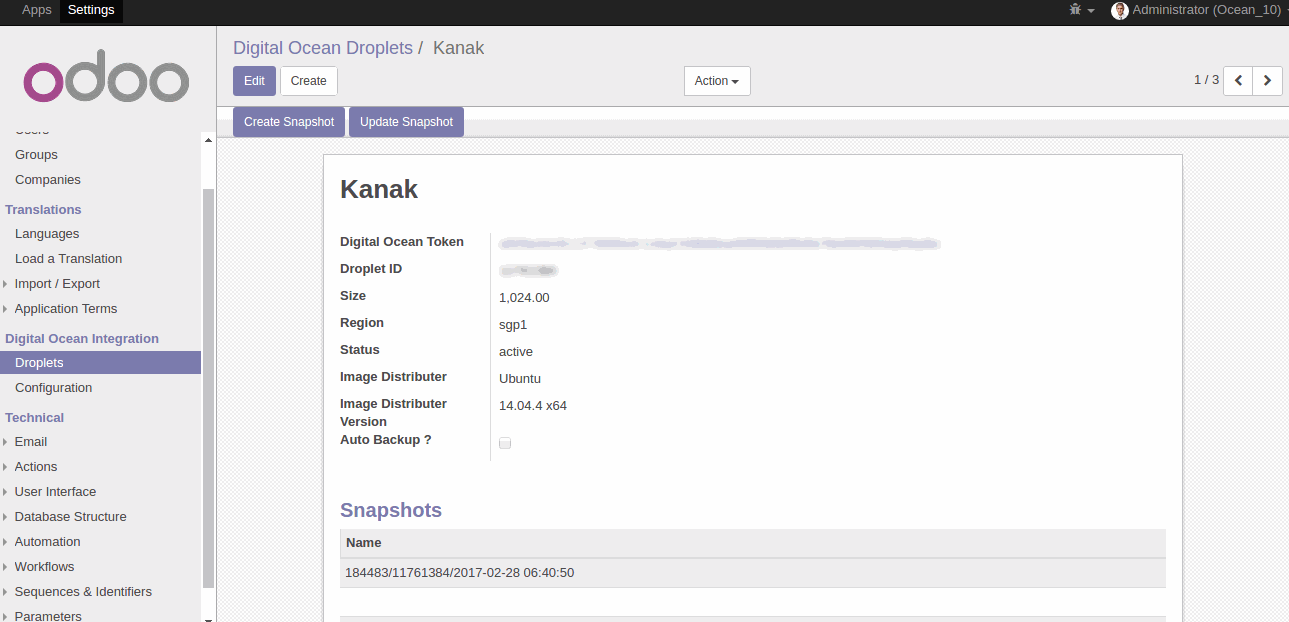Click the Administrator avatar picture

tap(1120, 10)
